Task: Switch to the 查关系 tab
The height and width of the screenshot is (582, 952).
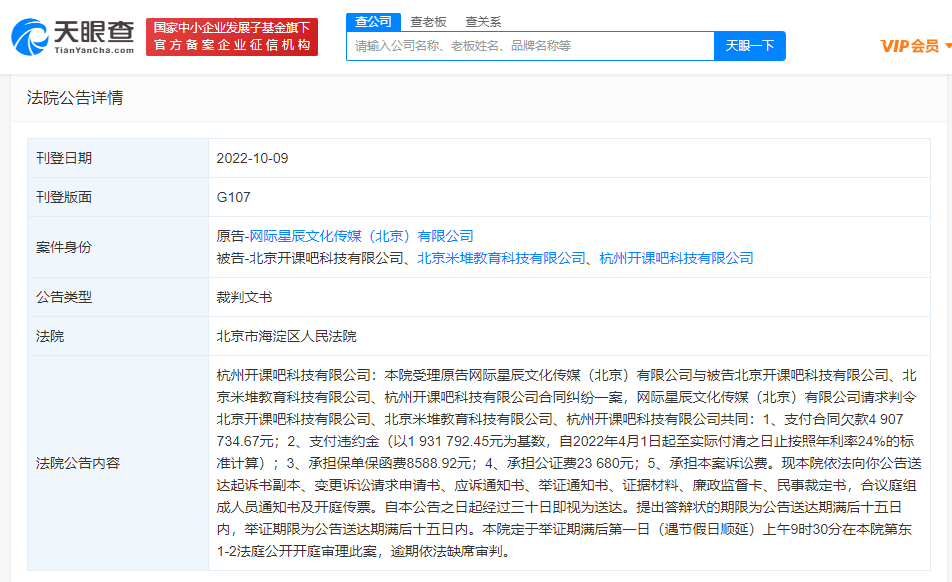Action: [x=483, y=22]
